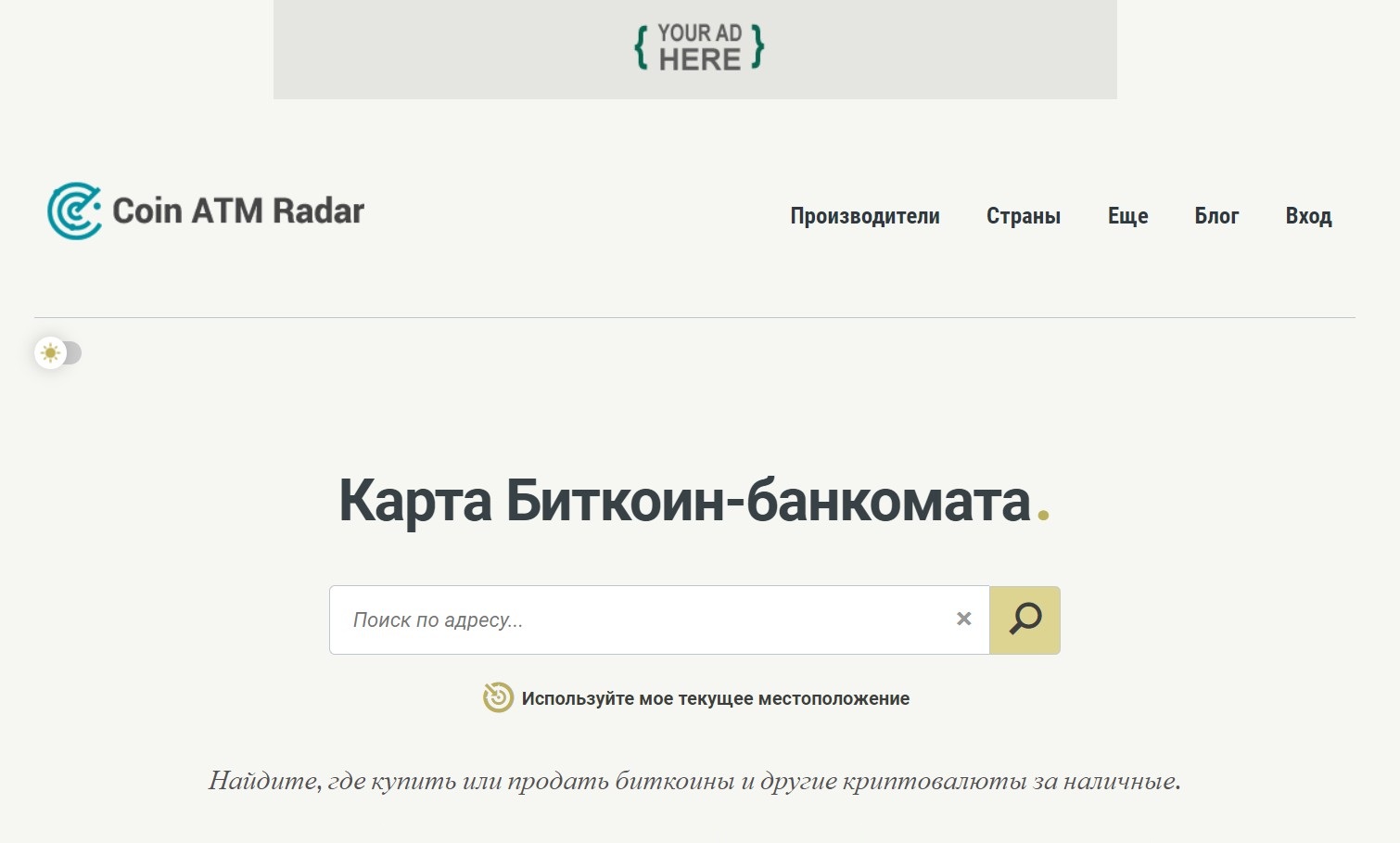
Task: Enable dark theme with the slider toggle
Action: 59,352
